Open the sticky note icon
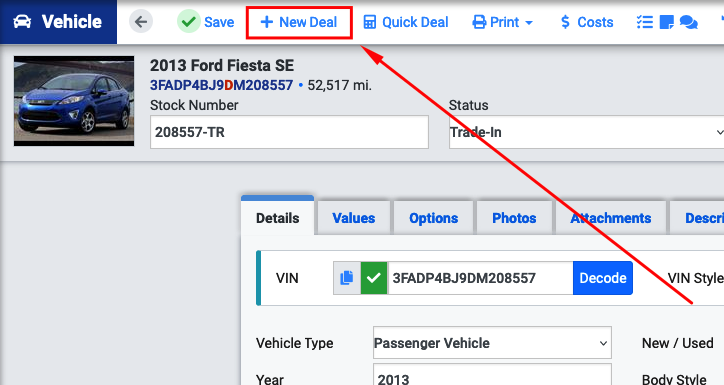The image size is (724, 385). [666, 22]
